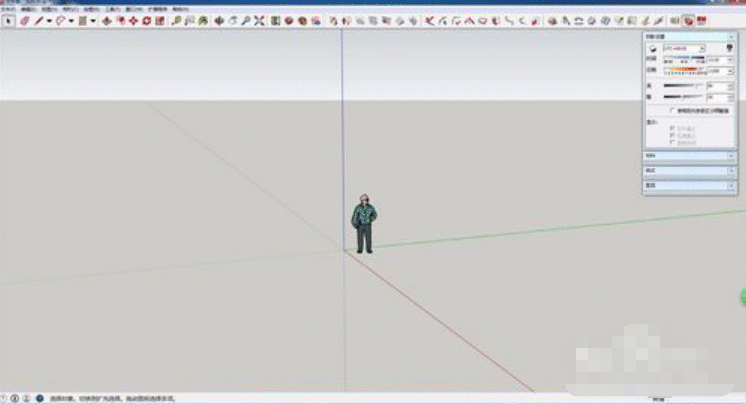Select the arrow Select tool
746x404 pixels.
9,20
